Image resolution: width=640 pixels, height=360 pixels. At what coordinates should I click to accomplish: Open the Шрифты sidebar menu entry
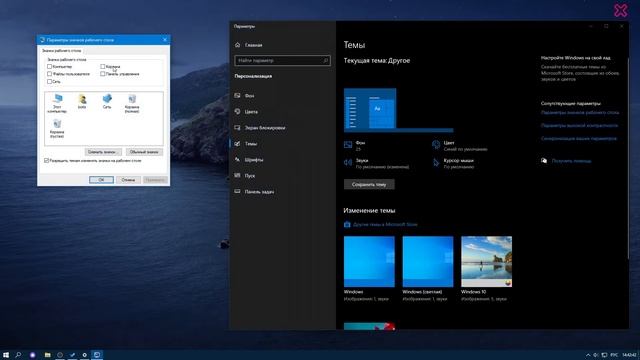point(254,160)
